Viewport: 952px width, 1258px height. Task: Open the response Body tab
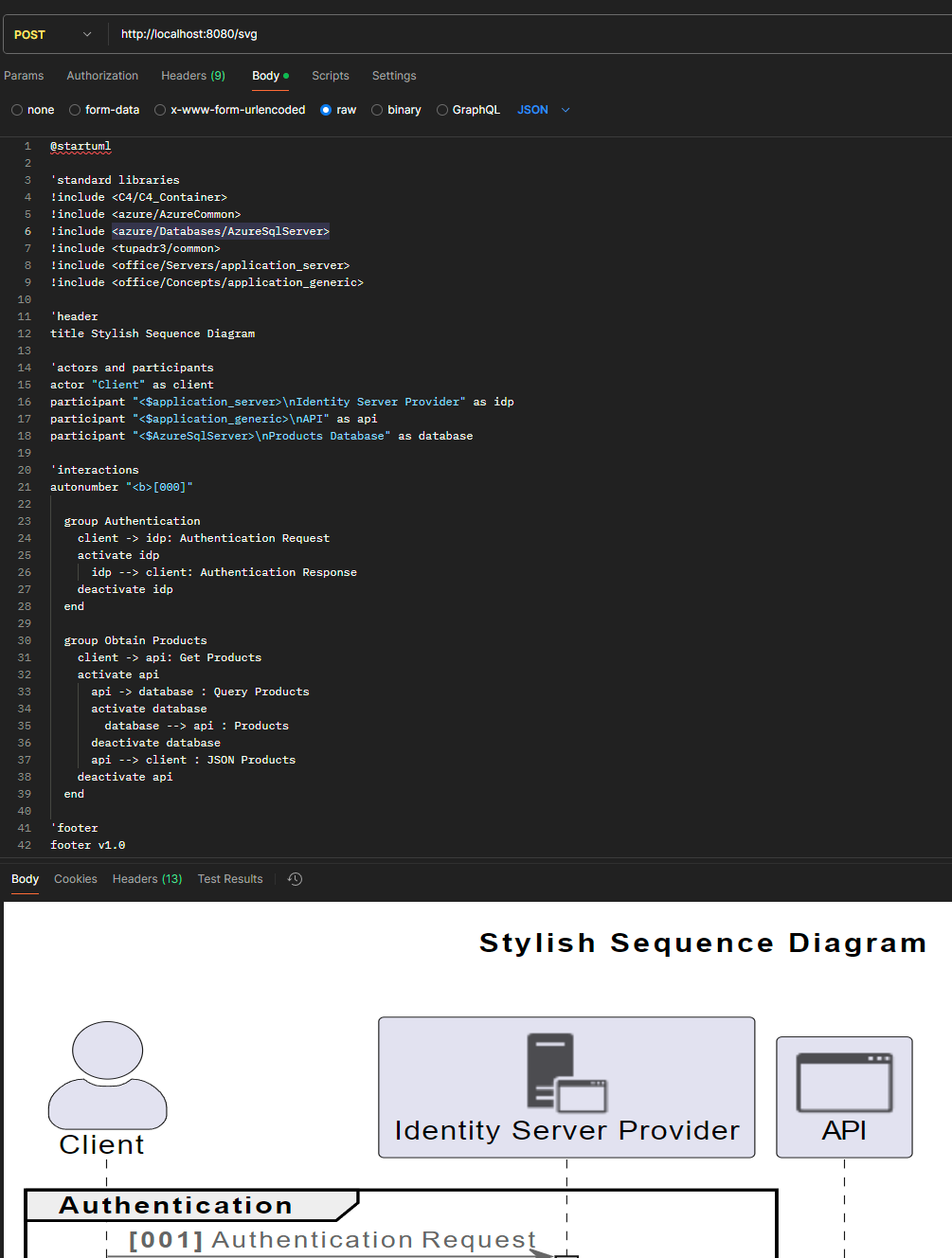coord(25,879)
